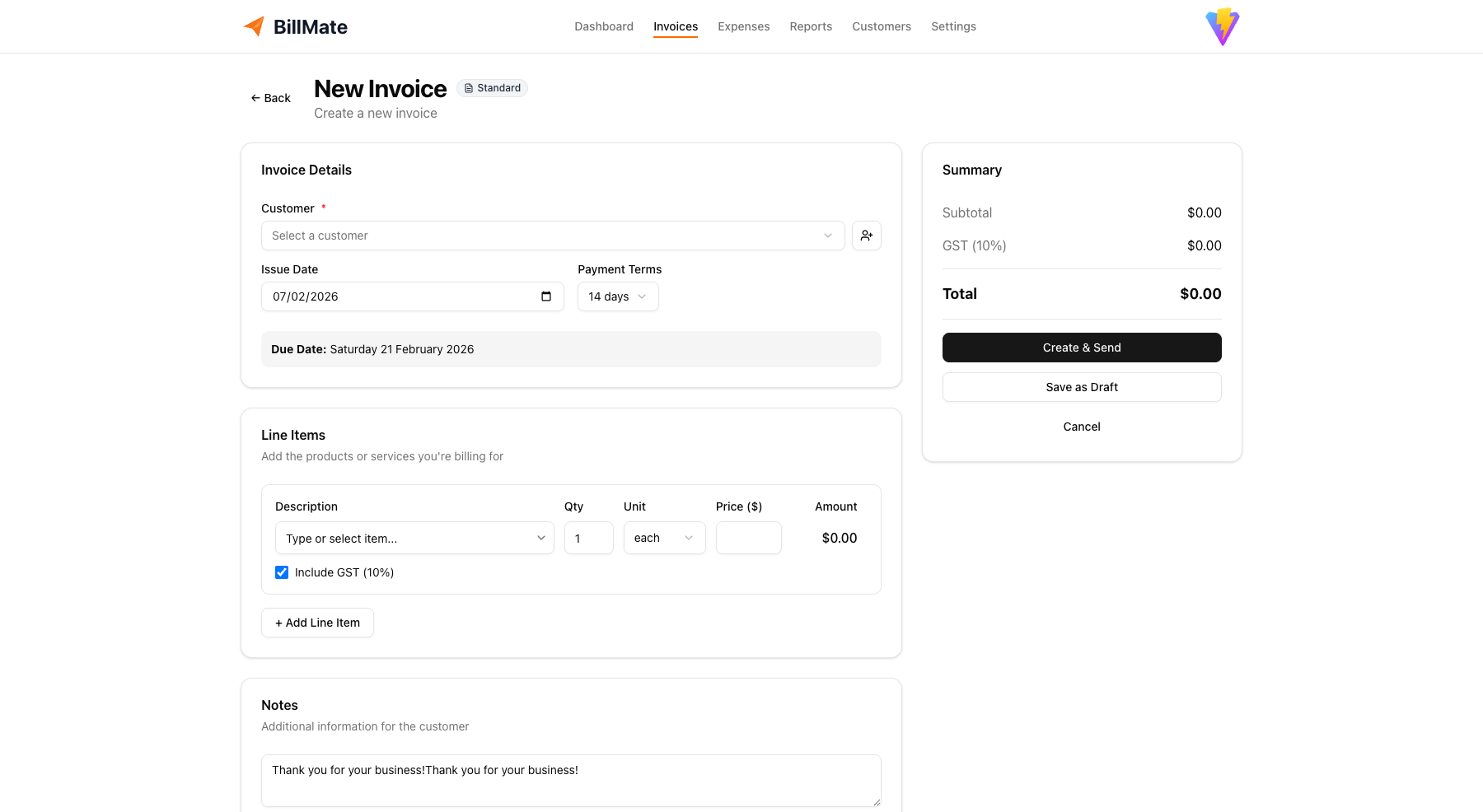
Task: Uncheck the Include GST (10%) checkbox
Action: coord(282,572)
